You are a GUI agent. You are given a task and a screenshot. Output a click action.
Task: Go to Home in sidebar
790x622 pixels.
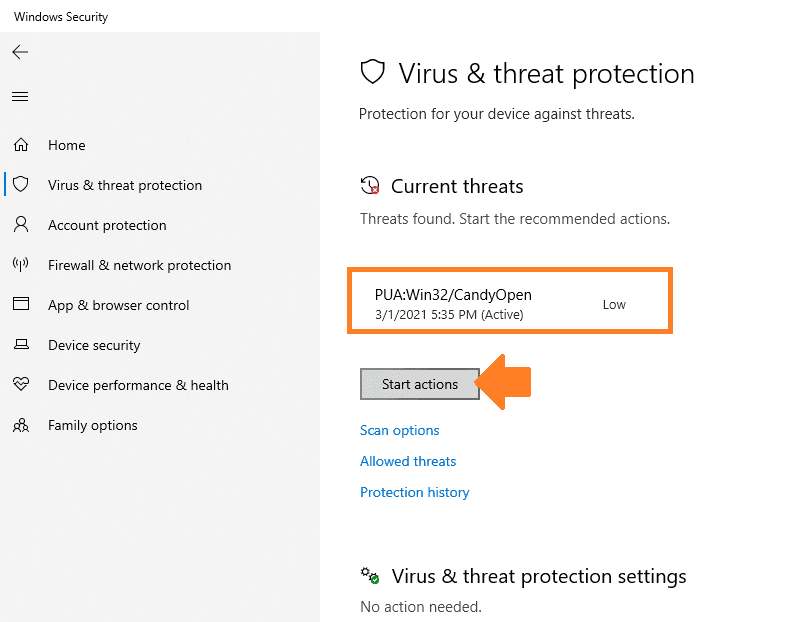(67, 145)
